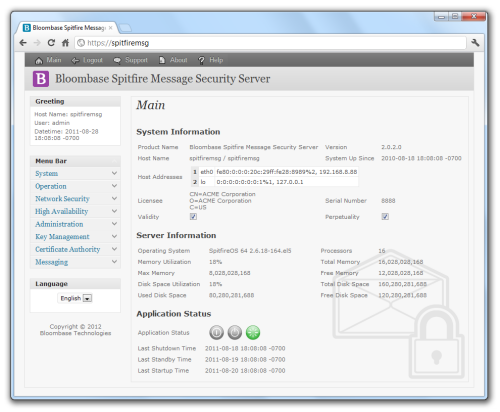Expand the Network Security chevron
Image resolution: width=500 pixels, height=412 pixels.
(114, 198)
